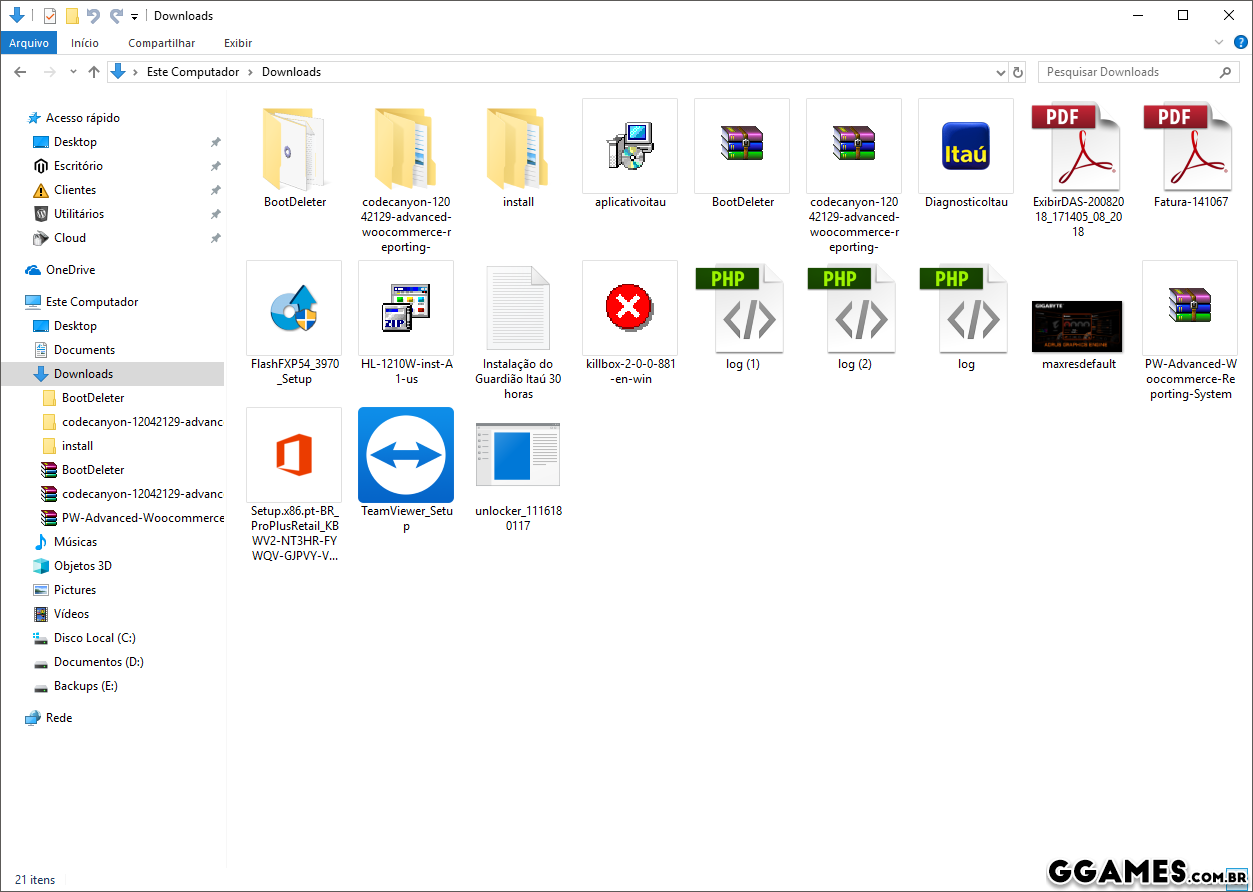The height and width of the screenshot is (892, 1253).
Task: Open the Arquivo menu tab
Action: [29, 43]
